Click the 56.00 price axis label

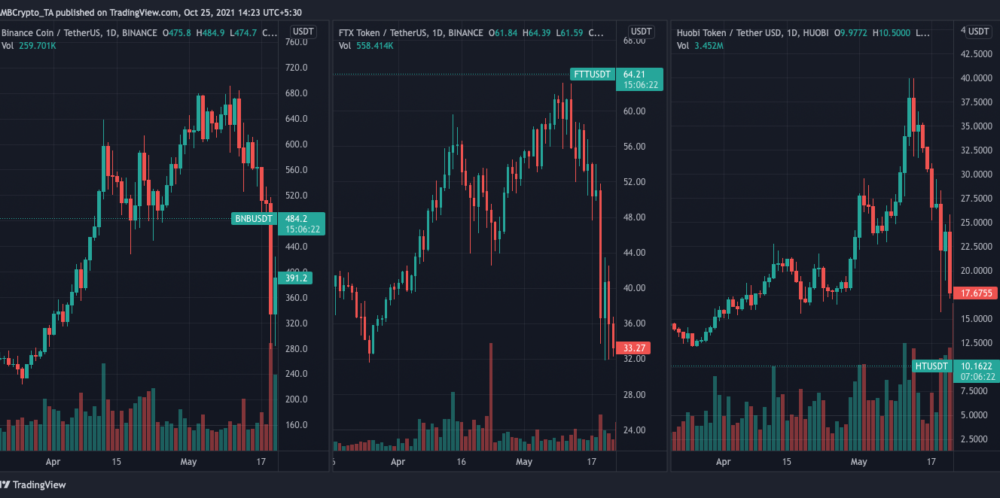[634, 146]
